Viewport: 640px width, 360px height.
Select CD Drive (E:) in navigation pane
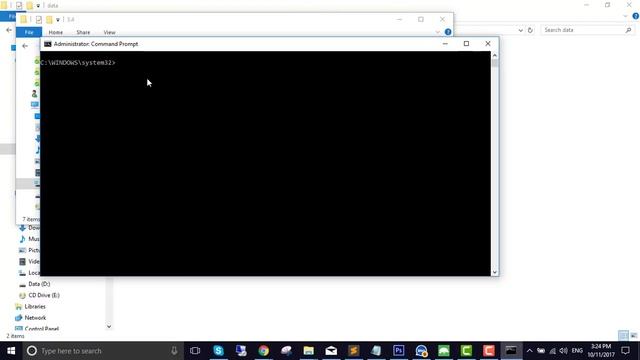[44, 295]
